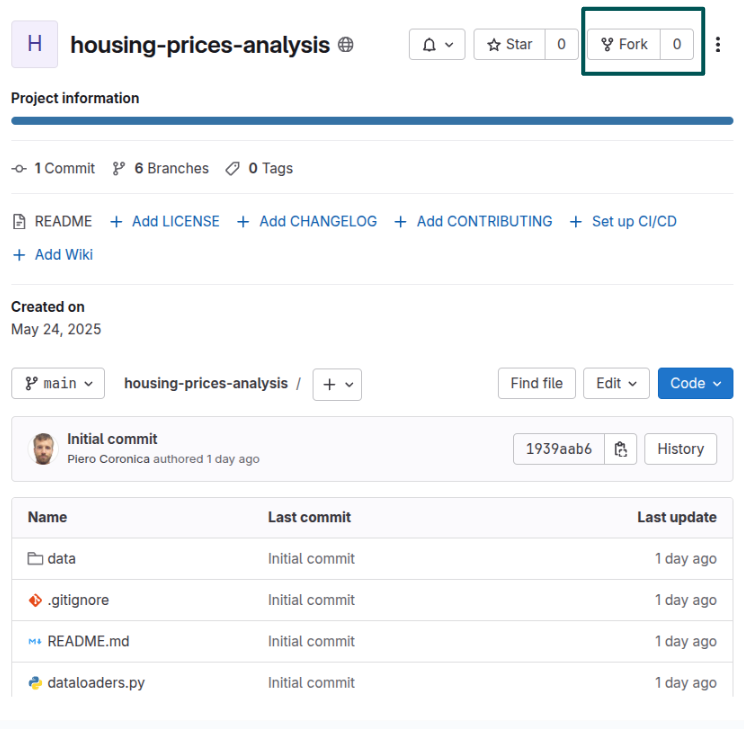Expand the Edit dropdown

(616, 383)
